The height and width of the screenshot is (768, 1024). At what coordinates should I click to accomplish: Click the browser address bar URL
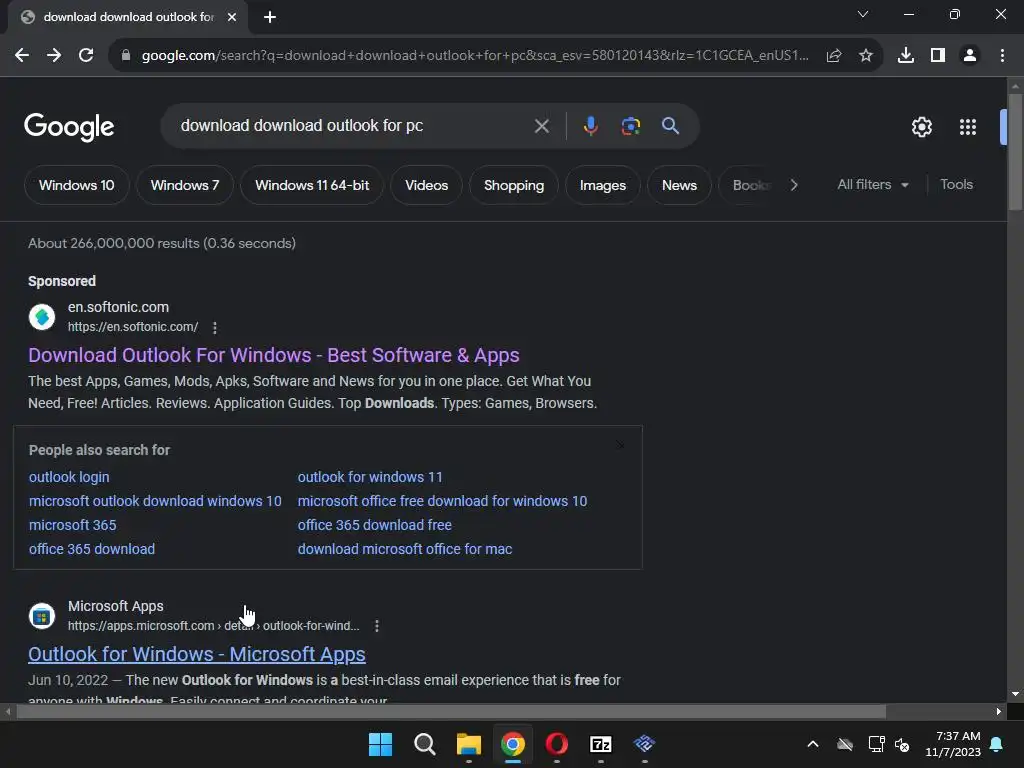tap(475, 56)
